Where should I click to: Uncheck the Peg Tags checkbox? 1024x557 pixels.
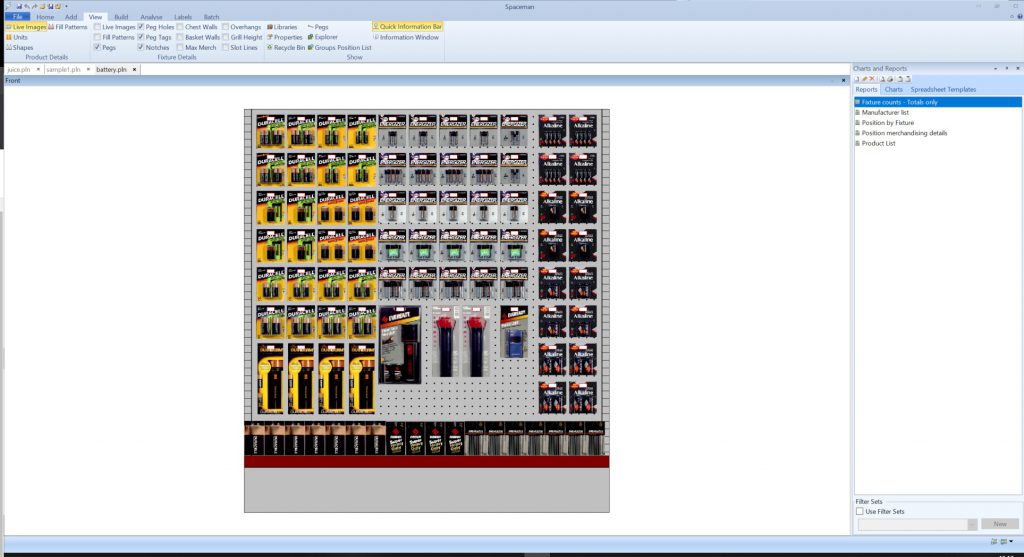pos(140,37)
